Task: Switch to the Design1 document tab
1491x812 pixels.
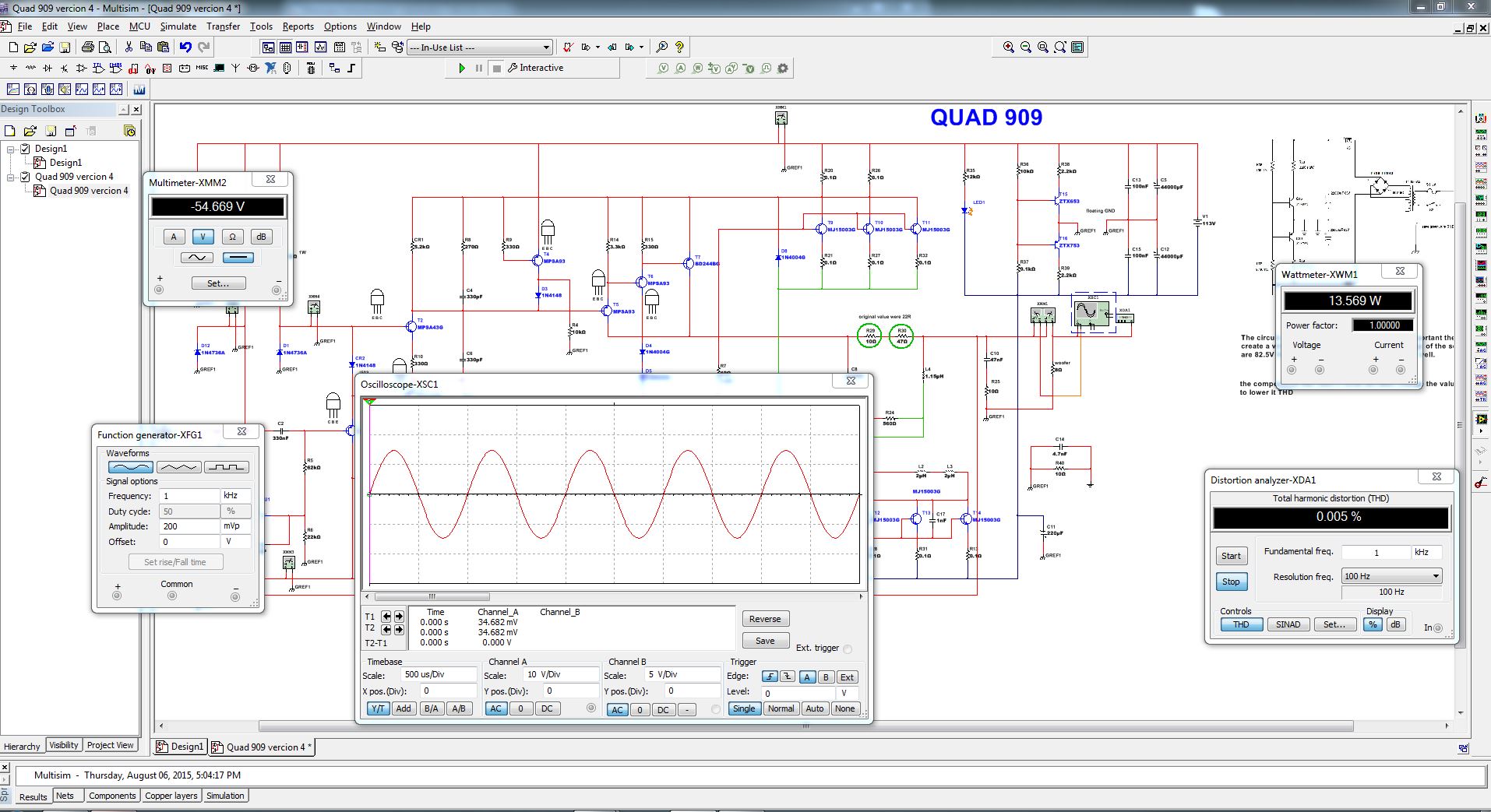Action: pyautogui.click(x=180, y=747)
